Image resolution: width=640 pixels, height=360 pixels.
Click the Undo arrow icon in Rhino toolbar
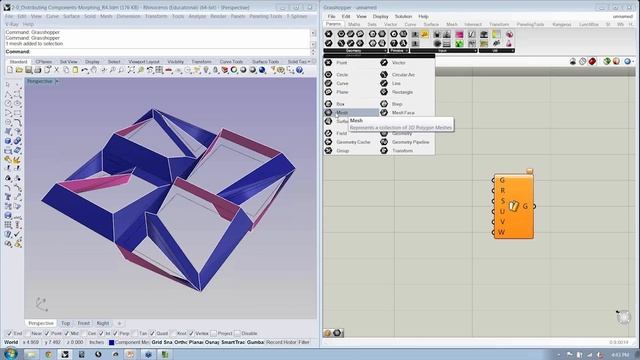[85, 70]
